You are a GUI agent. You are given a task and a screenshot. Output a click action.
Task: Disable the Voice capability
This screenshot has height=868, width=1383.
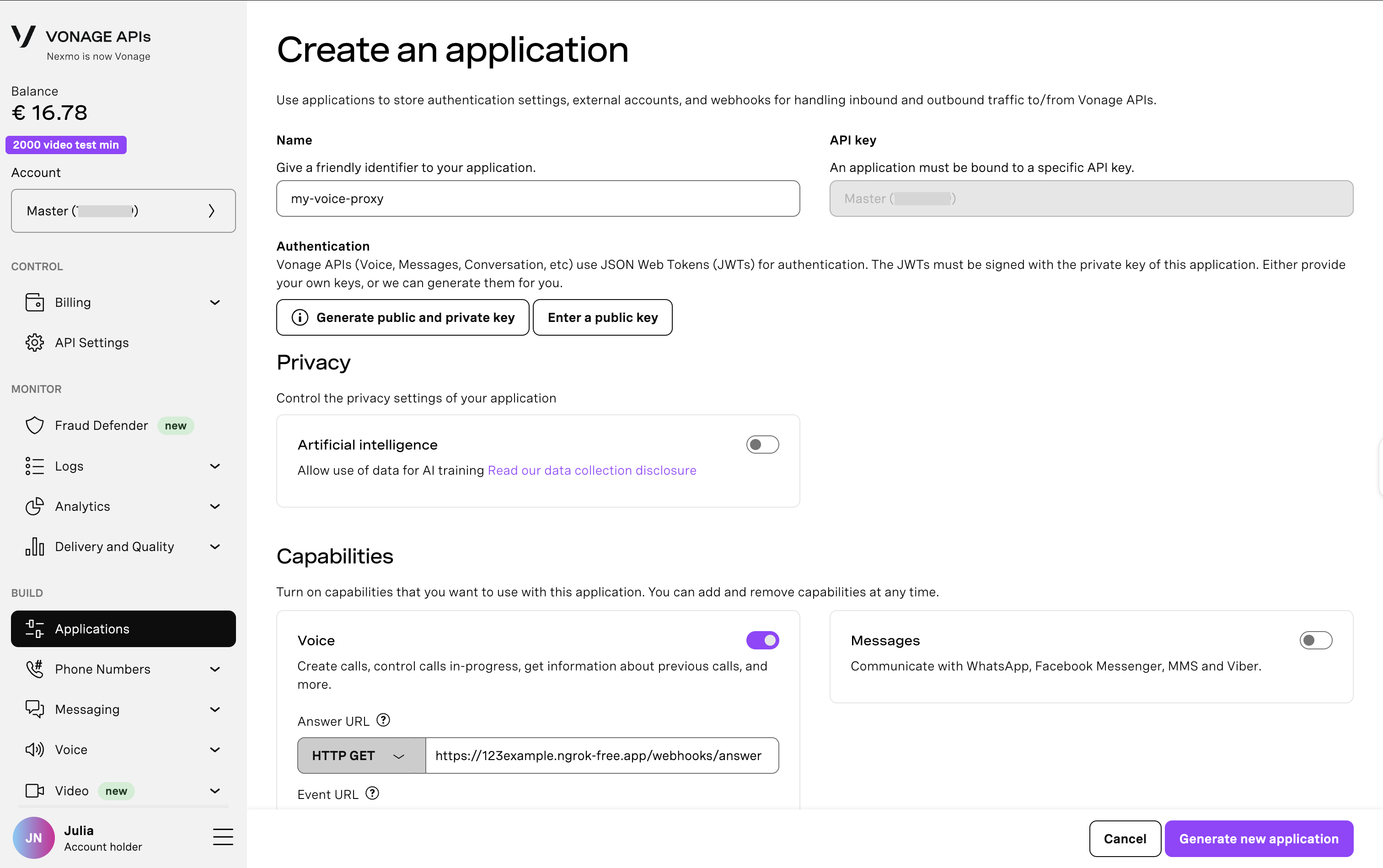point(762,639)
